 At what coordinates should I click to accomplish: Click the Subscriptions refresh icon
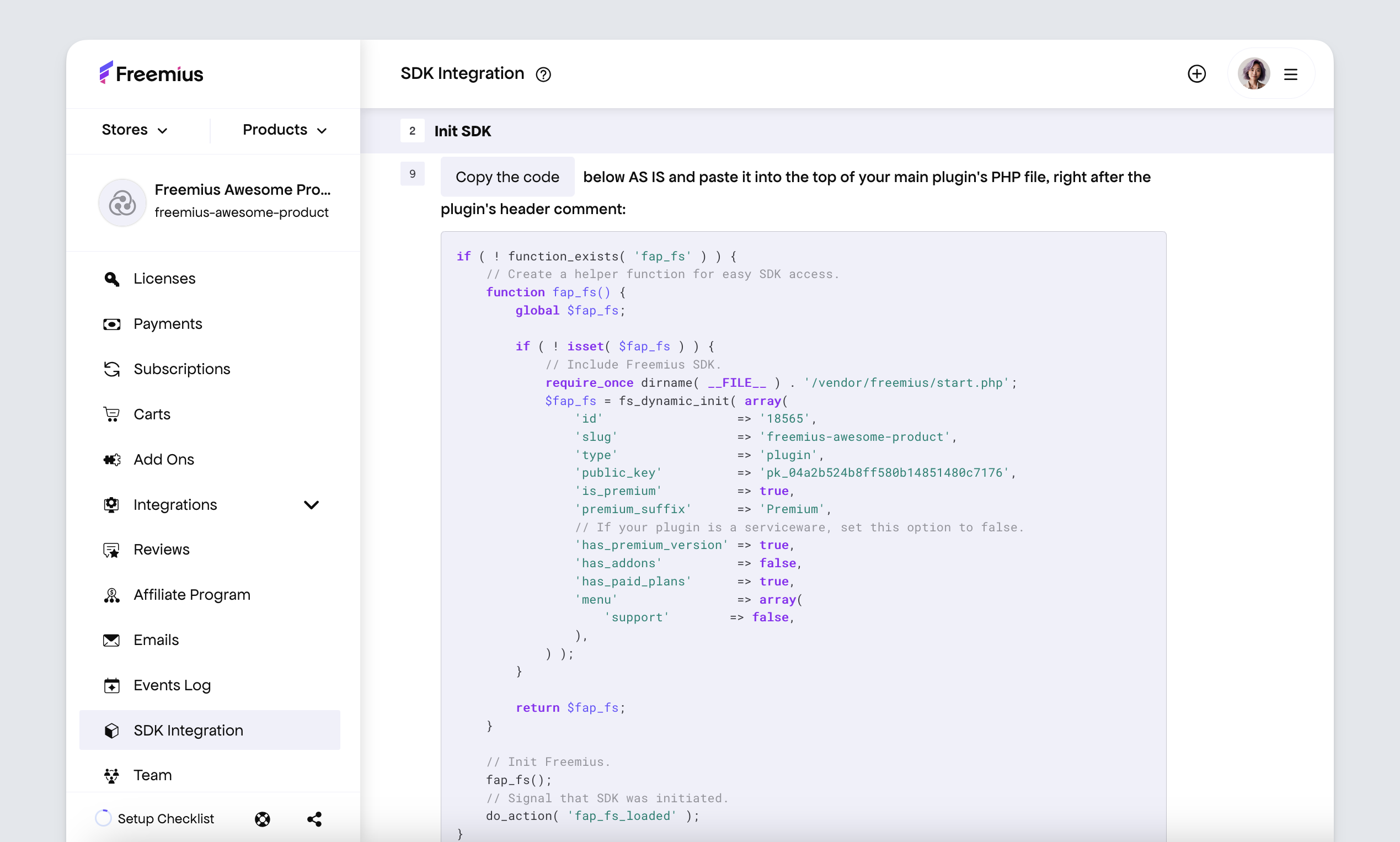click(x=112, y=369)
